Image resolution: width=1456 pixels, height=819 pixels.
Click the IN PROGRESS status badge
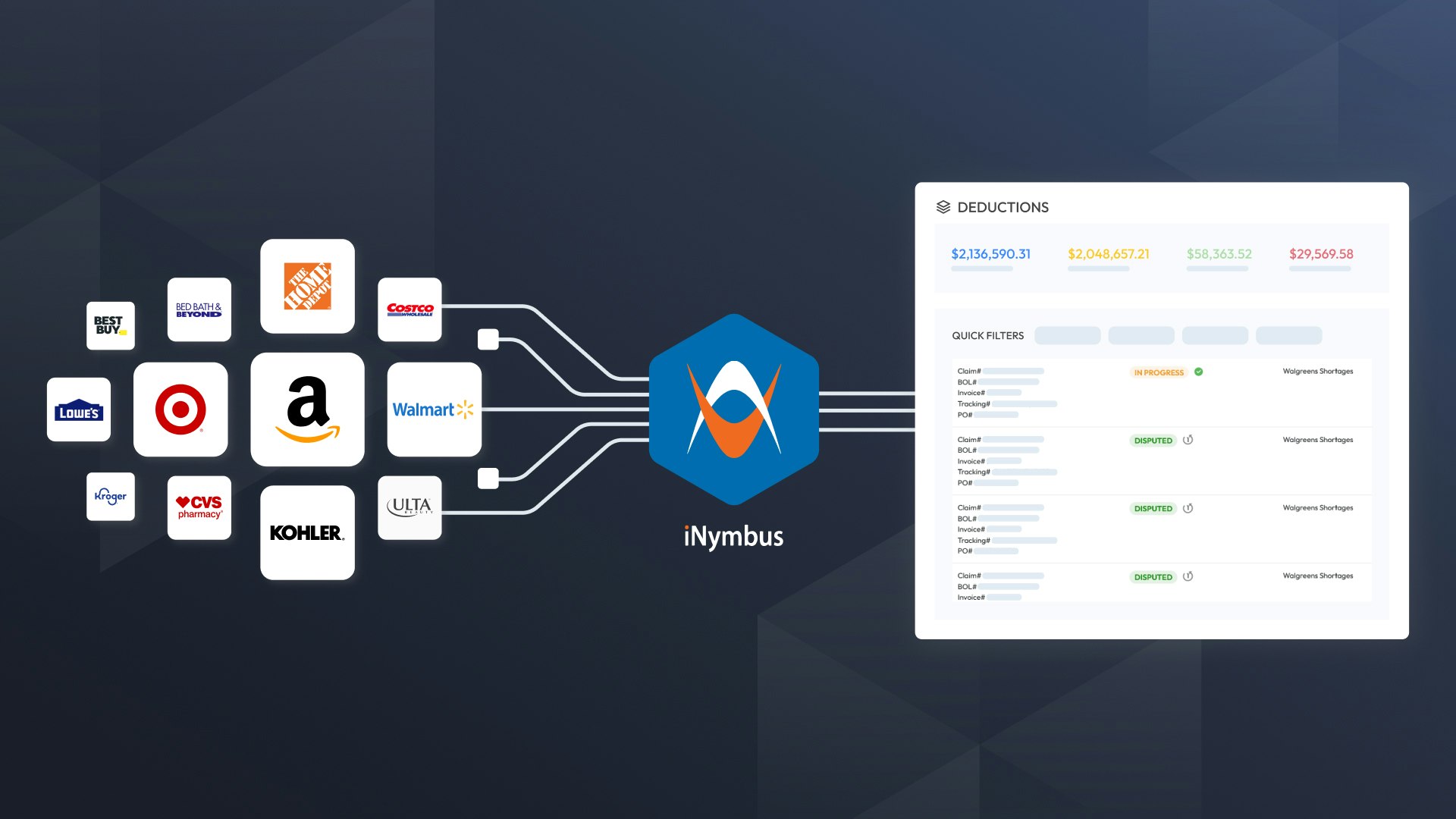point(1159,372)
